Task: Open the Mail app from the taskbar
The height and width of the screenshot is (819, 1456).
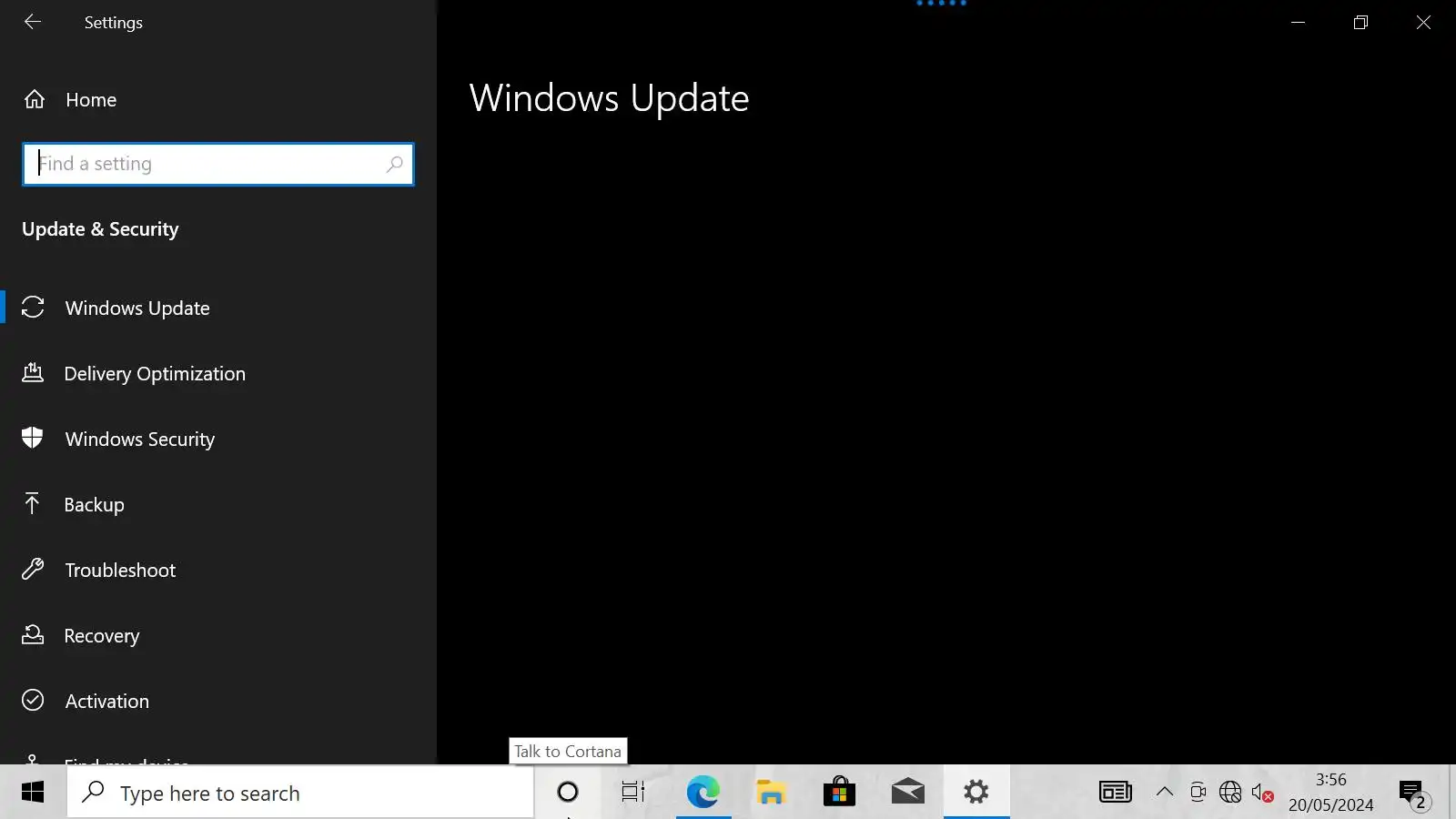Action: (x=907, y=793)
